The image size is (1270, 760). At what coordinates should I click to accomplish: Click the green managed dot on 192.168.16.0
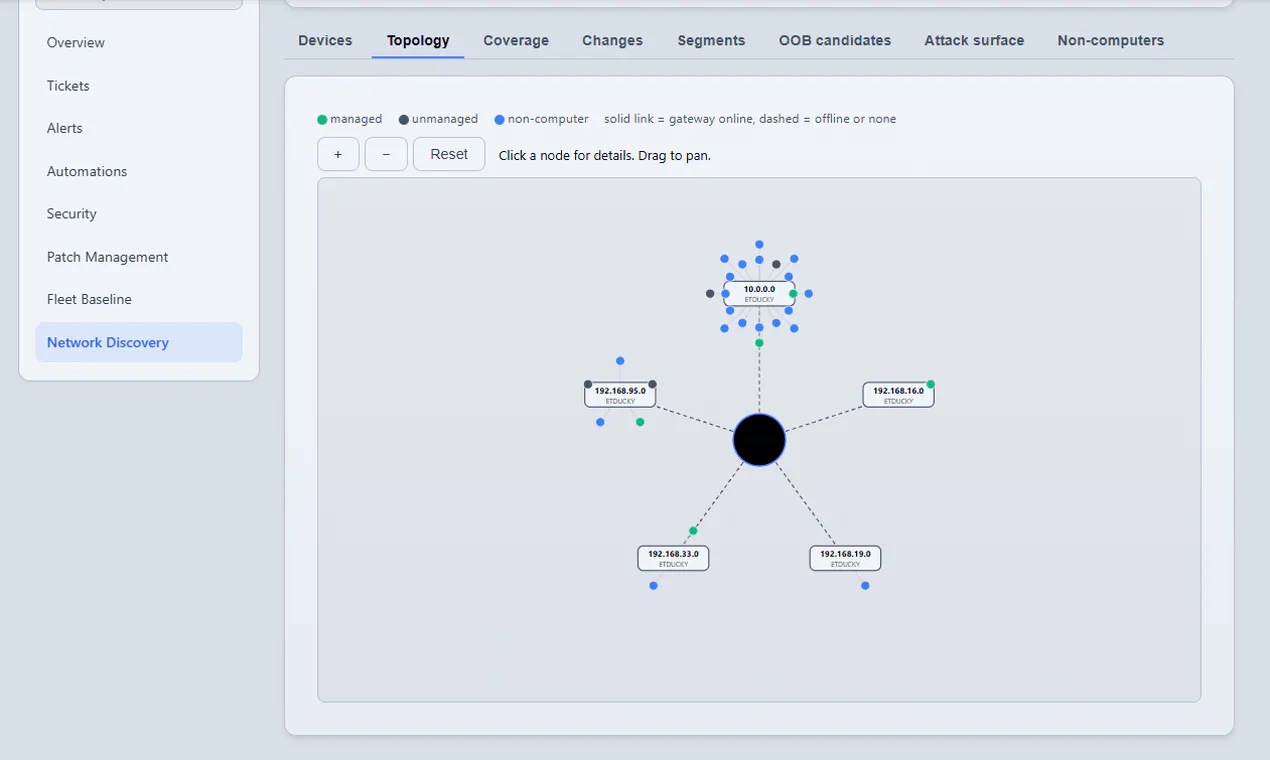(x=931, y=384)
